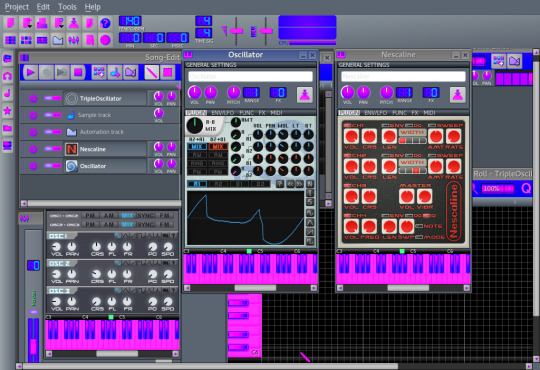
Task: Open the FX tab in Nescaline window
Action: [x=415, y=113]
